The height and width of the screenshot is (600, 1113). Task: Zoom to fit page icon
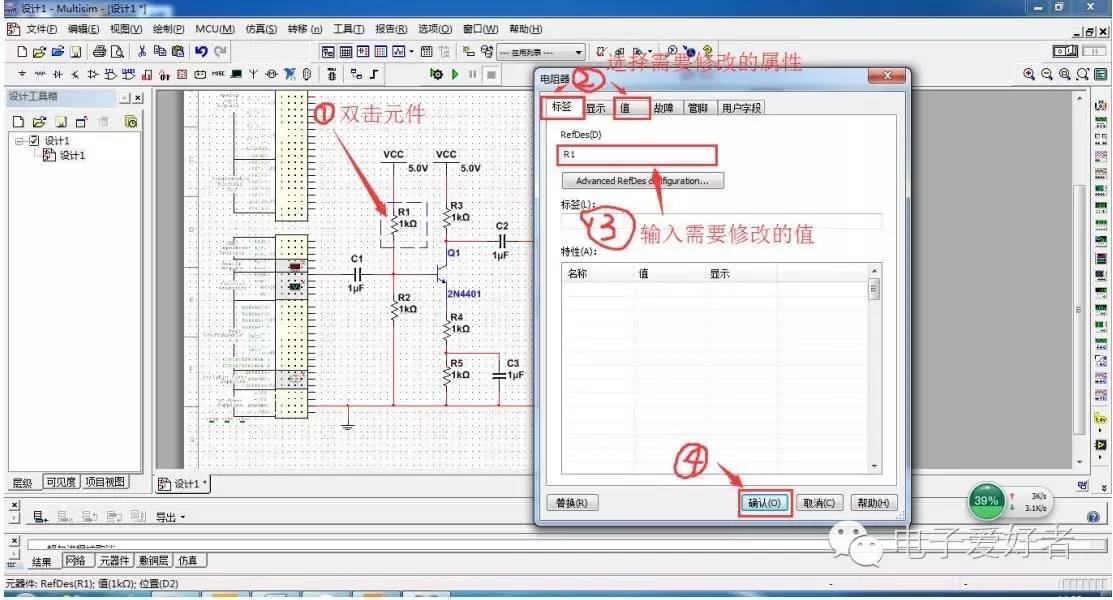click(1082, 74)
